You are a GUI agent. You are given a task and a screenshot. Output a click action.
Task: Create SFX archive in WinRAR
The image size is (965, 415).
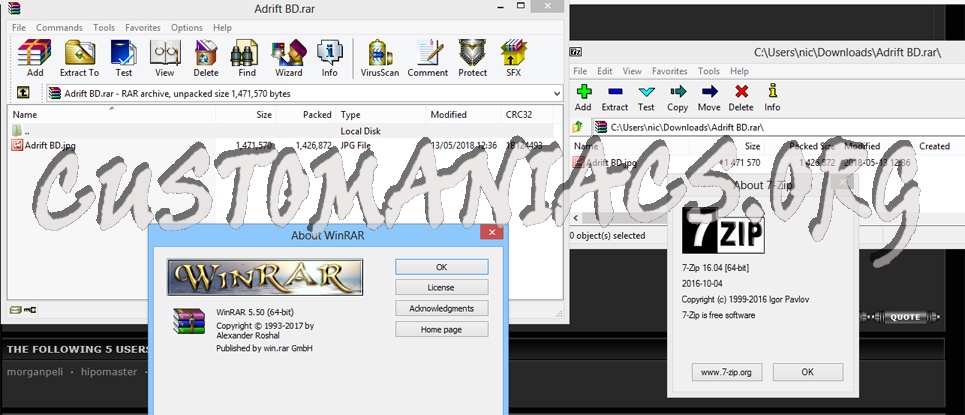coord(513,58)
